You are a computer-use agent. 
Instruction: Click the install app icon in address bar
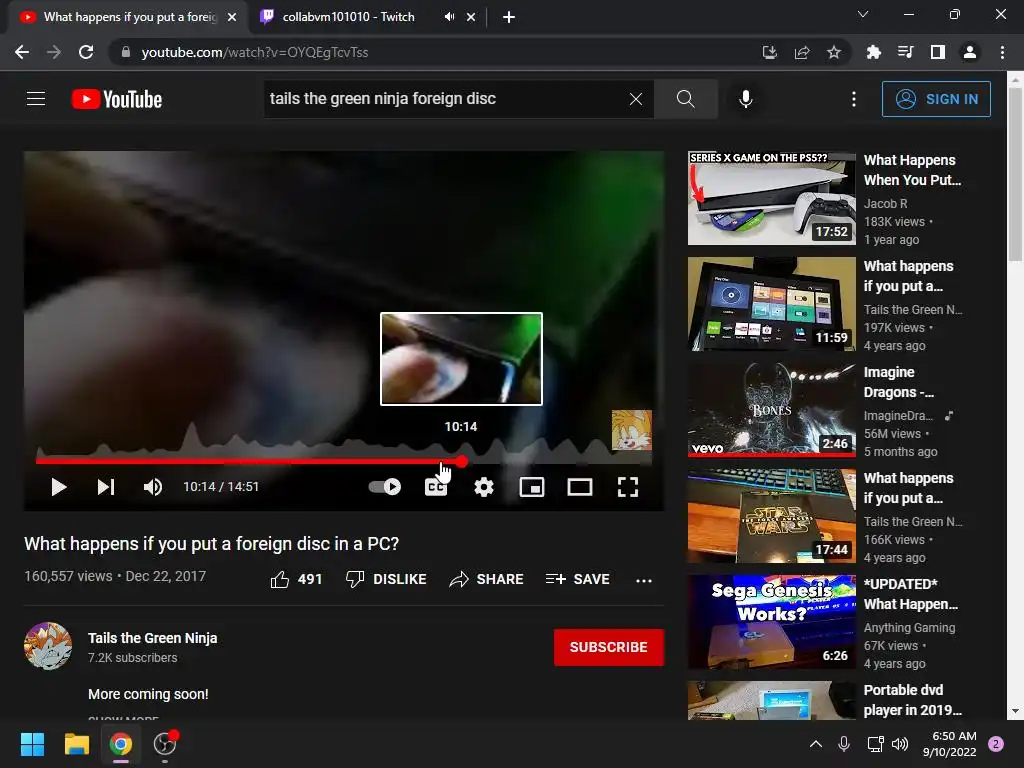coord(770,52)
